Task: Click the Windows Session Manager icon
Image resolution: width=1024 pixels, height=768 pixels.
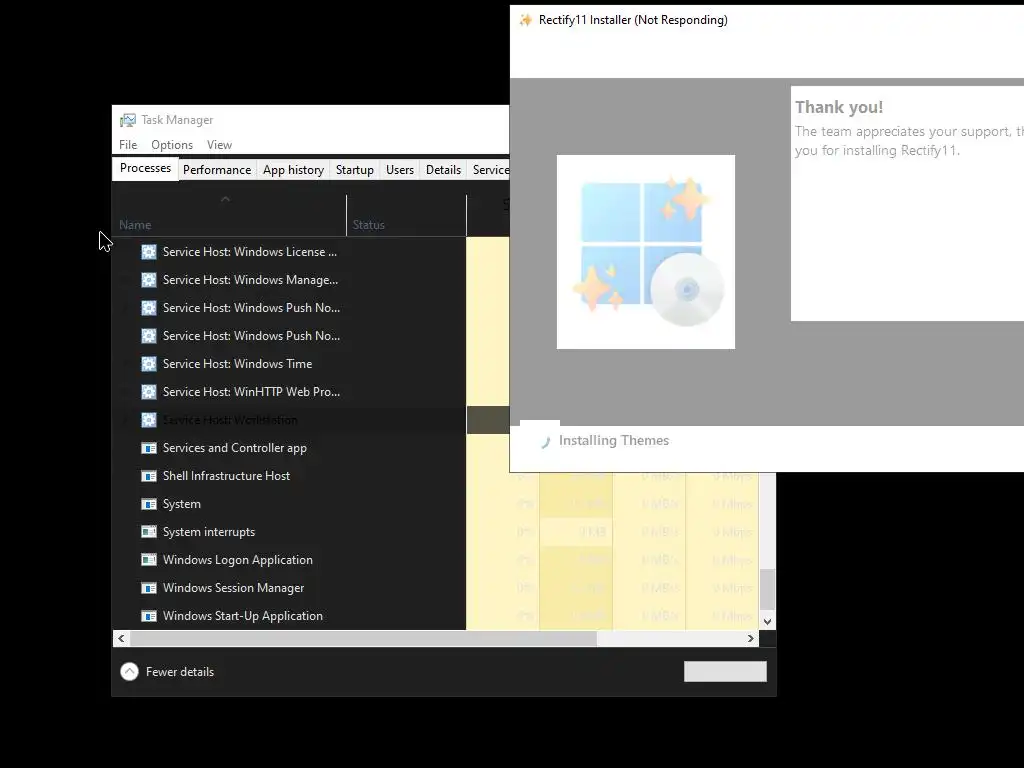Action: 149,588
